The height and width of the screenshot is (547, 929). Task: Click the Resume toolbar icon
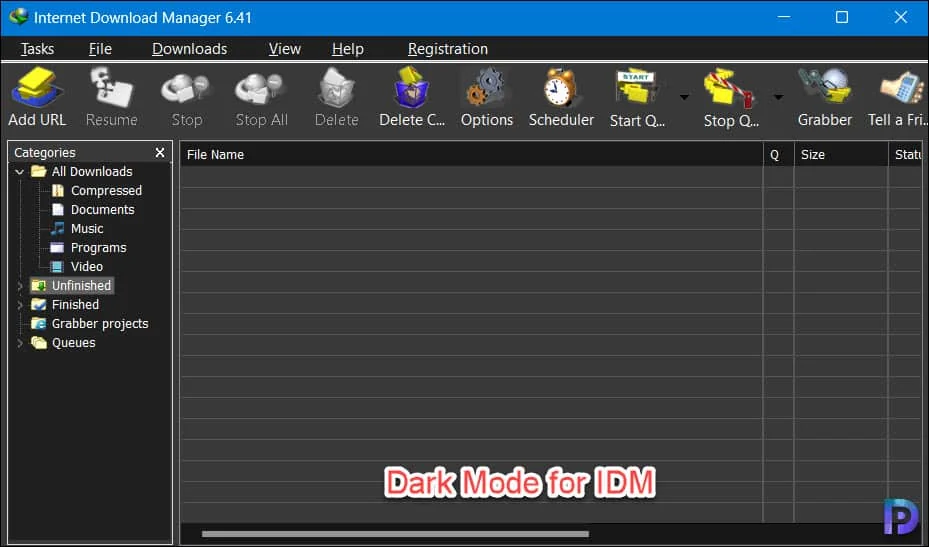111,88
